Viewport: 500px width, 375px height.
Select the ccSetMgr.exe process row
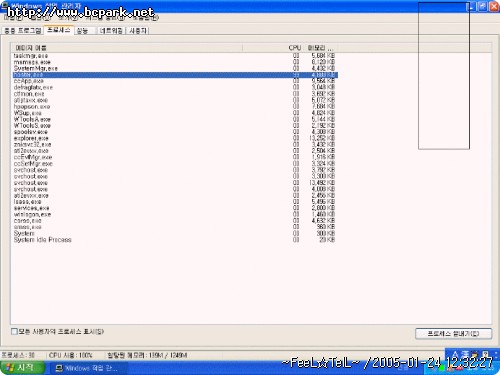pyautogui.click(x=175, y=164)
